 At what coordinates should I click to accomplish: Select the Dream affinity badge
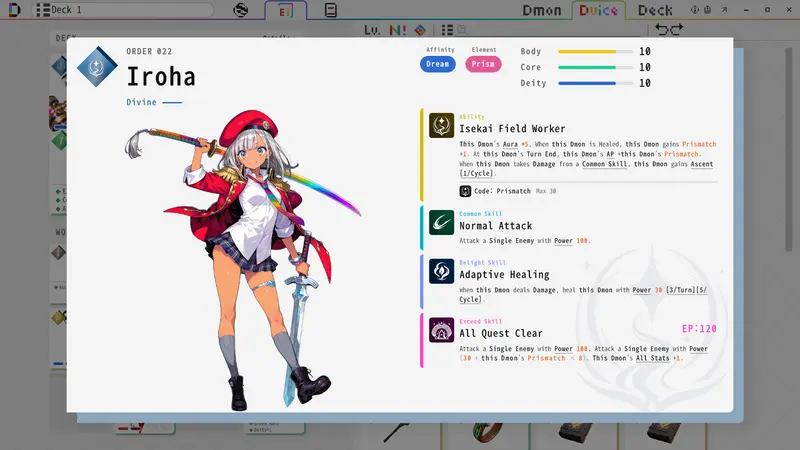click(x=438, y=64)
